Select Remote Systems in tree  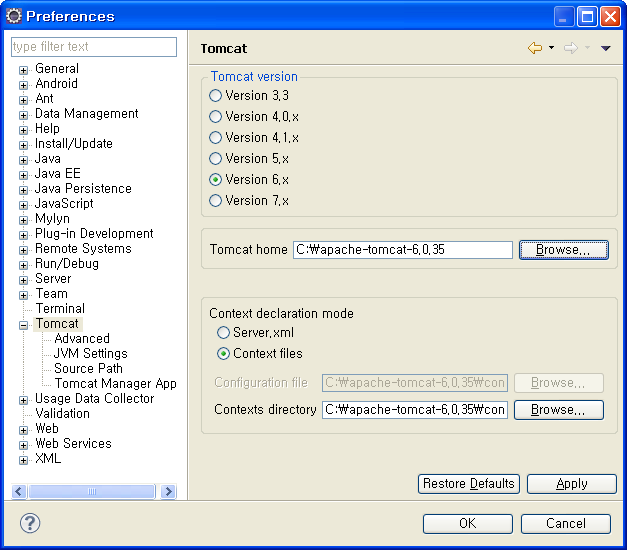click(x=83, y=248)
